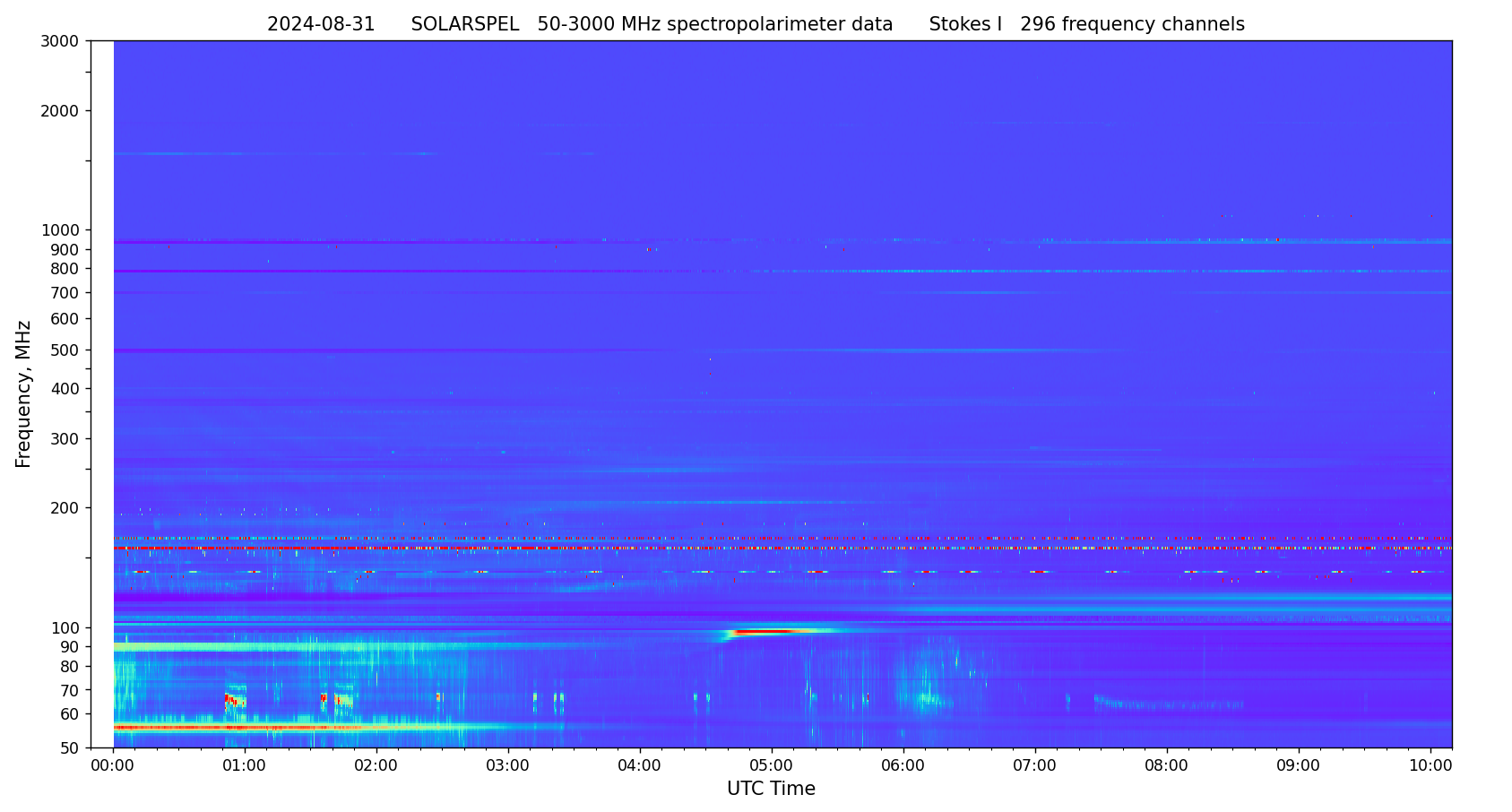
Task: Click the 10:00 time tick label
Action: click(x=1430, y=766)
